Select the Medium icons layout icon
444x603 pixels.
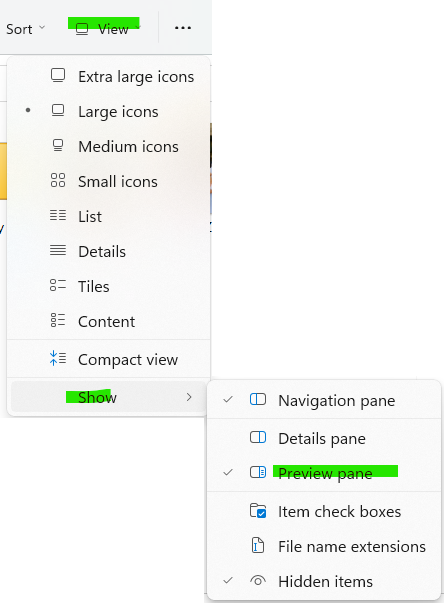point(58,145)
